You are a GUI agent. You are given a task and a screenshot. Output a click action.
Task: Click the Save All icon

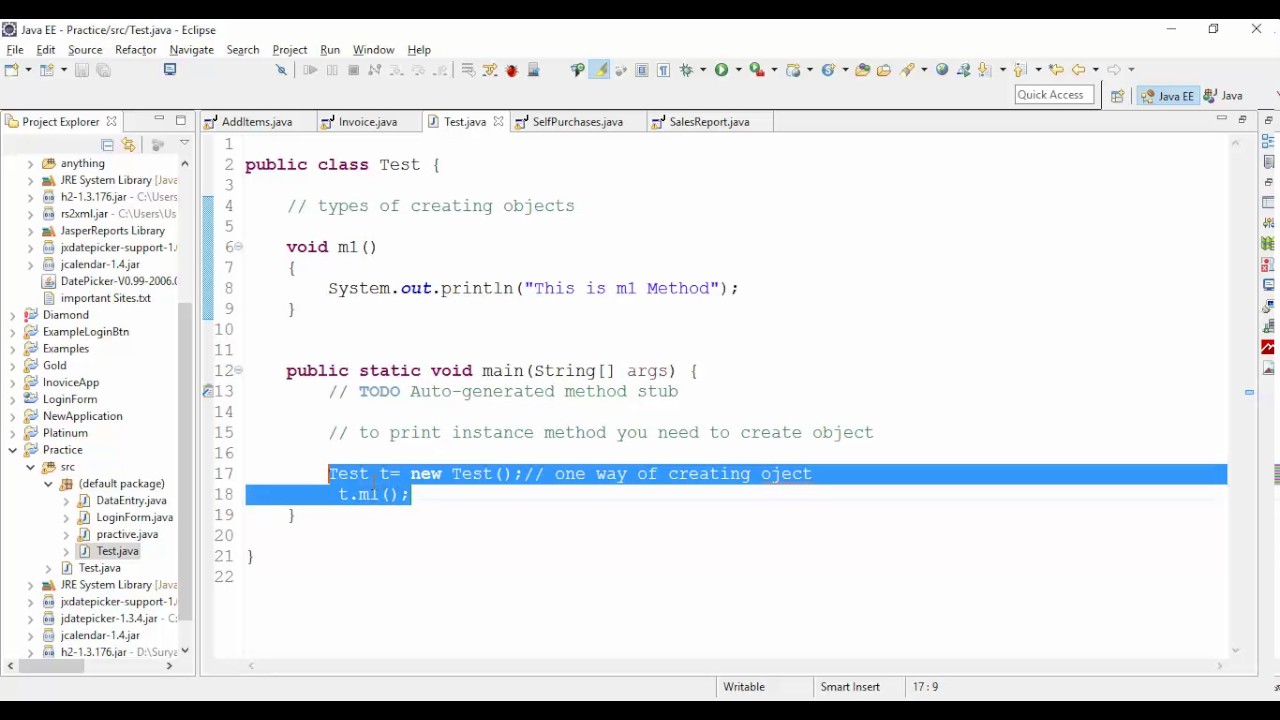[x=103, y=70]
